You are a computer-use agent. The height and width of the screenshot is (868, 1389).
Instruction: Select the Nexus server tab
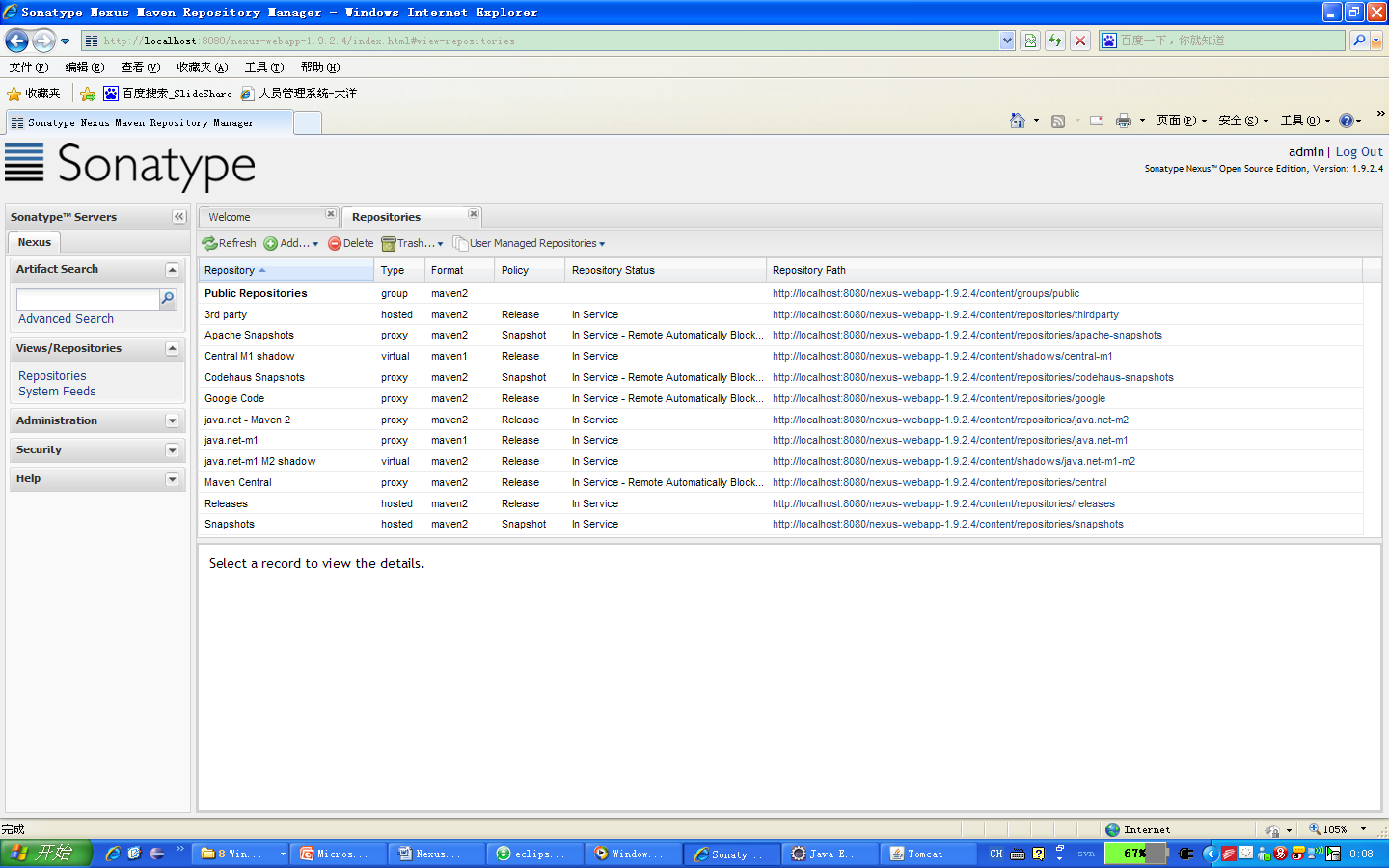34,242
